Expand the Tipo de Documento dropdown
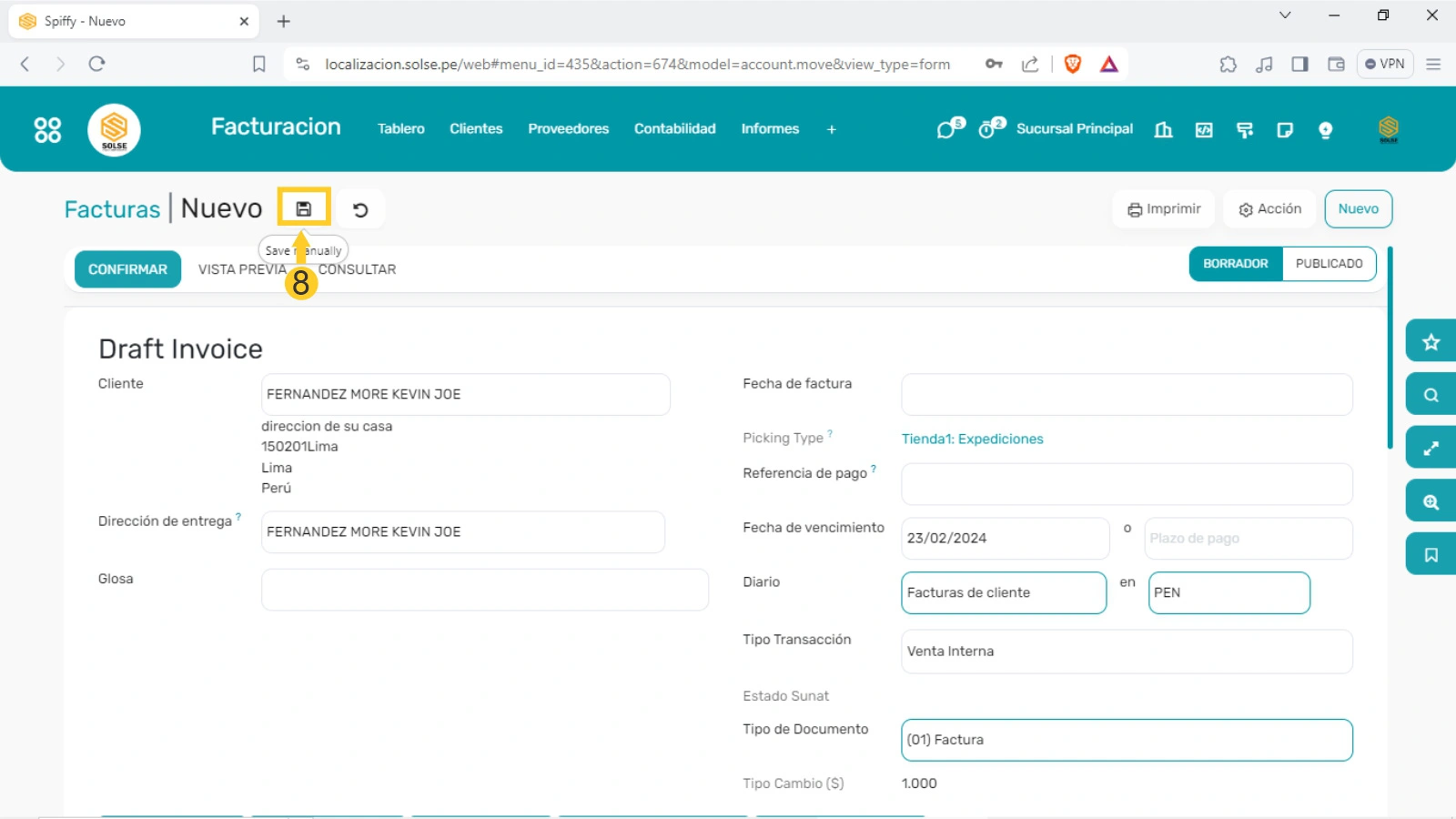This screenshot has height=819, width=1456. point(1126,740)
